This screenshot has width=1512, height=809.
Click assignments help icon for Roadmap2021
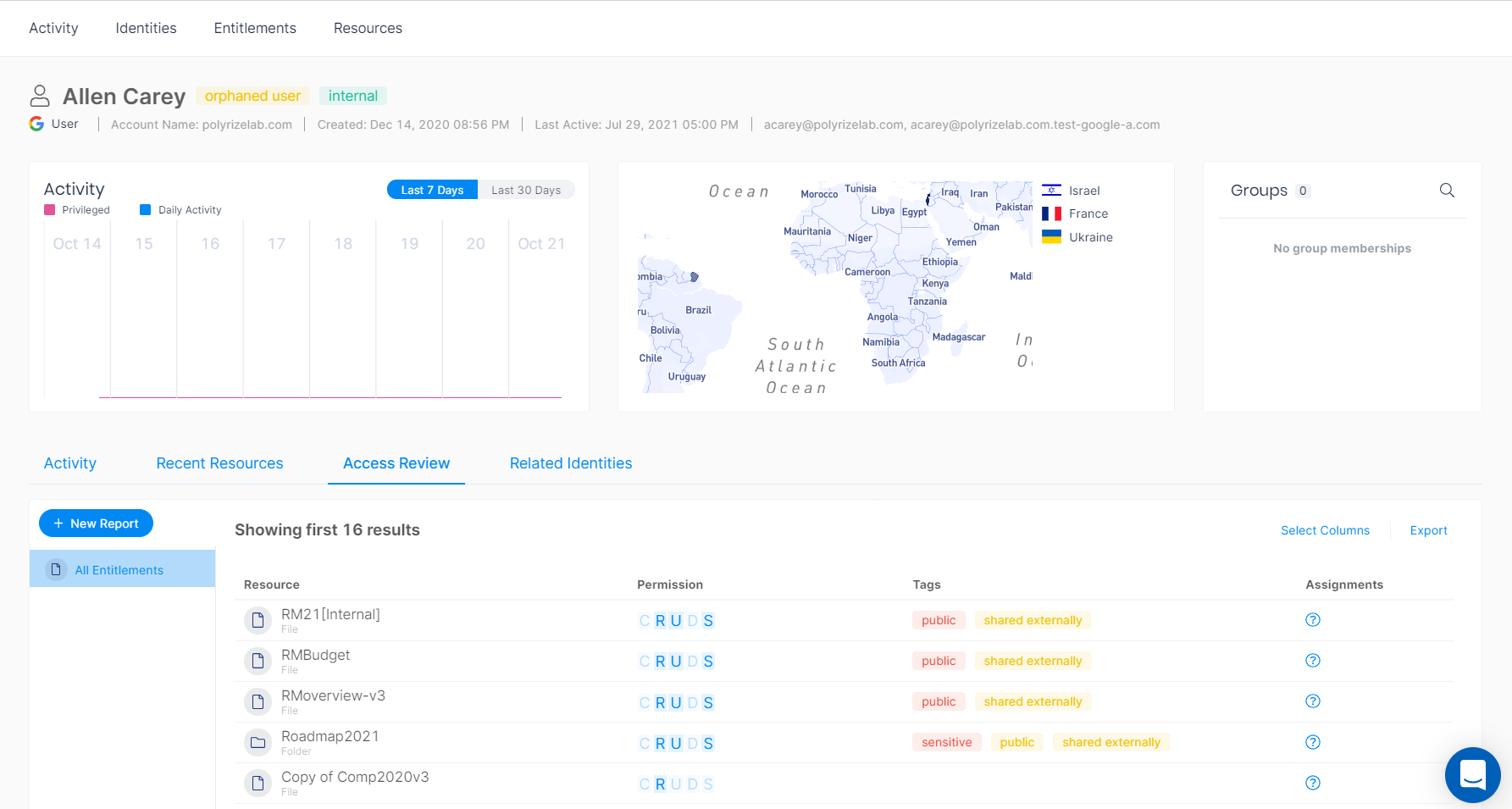pyautogui.click(x=1313, y=742)
